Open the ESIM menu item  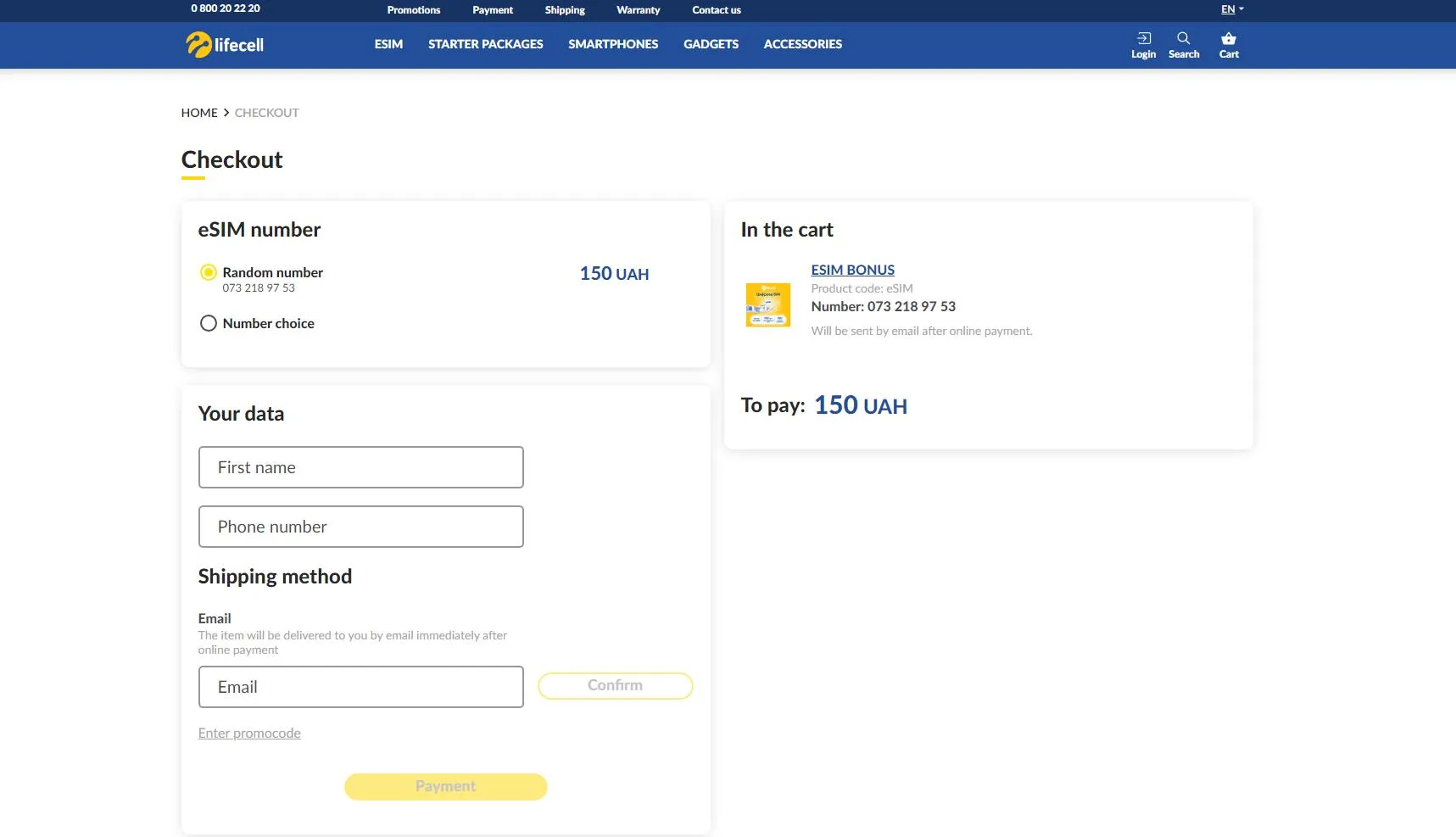[x=388, y=44]
